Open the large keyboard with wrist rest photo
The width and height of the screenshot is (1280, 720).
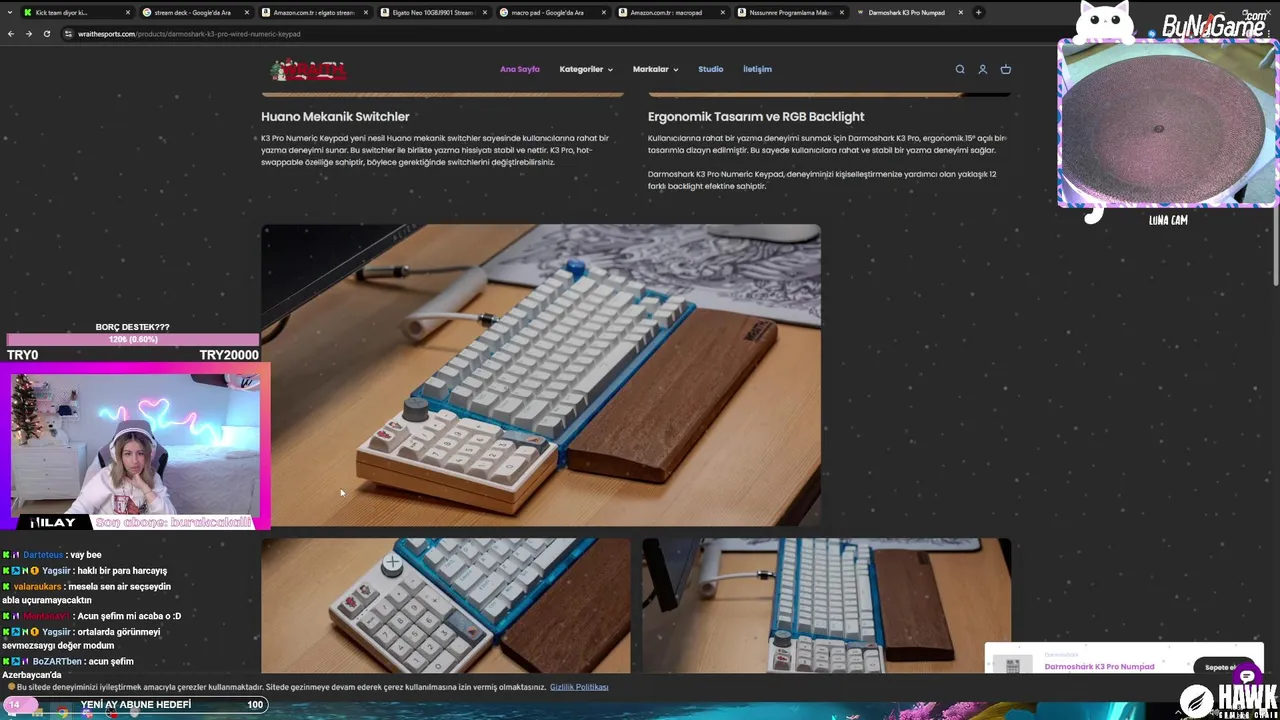pyautogui.click(x=541, y=375)
